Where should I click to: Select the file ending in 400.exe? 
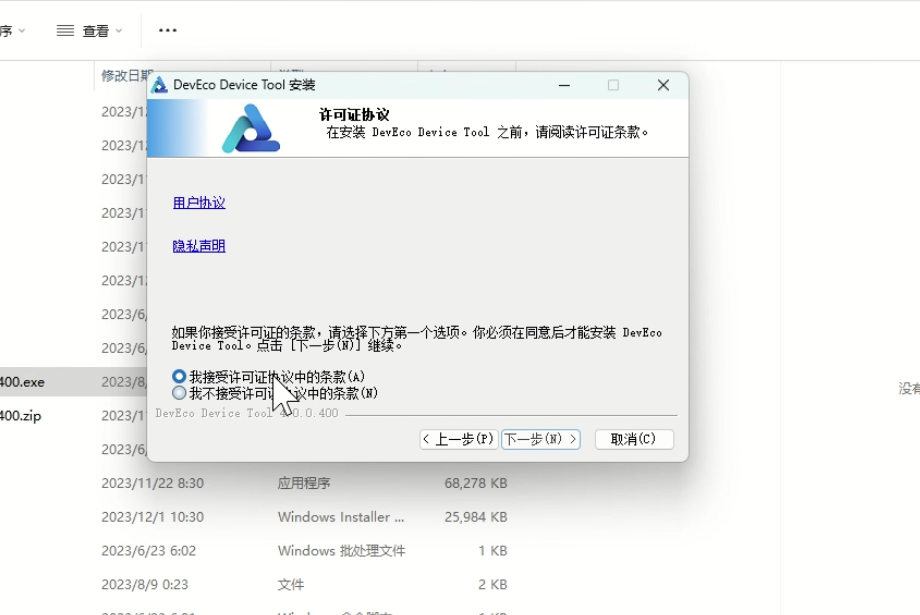coord(22,382)
